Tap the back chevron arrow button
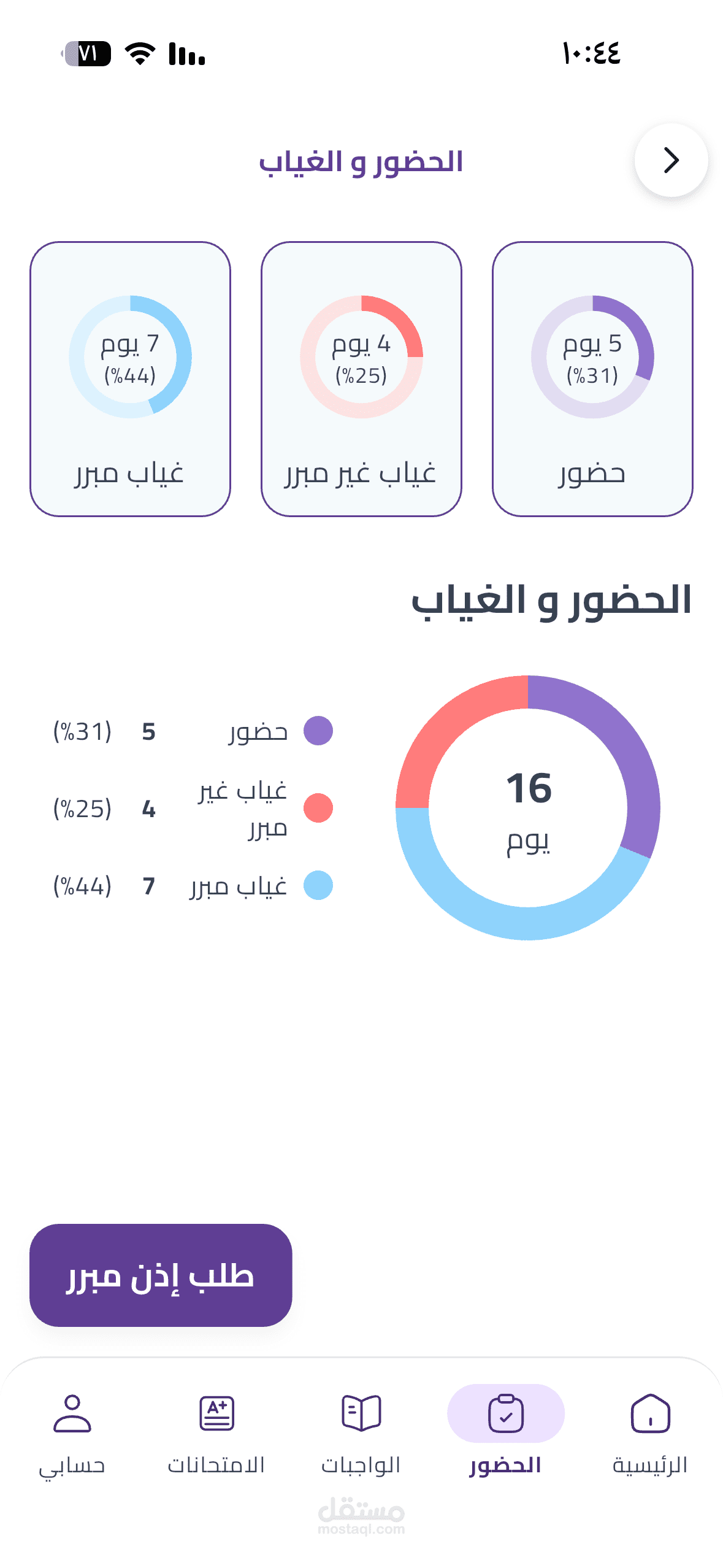Screen dimensions: 723x1568 pos(671,160)
